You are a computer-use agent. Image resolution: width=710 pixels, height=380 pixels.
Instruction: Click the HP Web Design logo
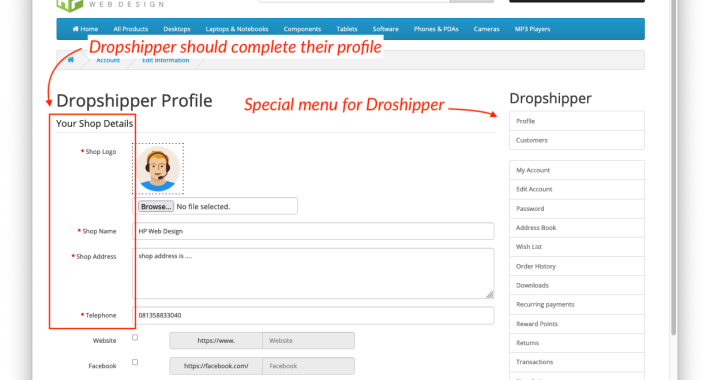110,5
